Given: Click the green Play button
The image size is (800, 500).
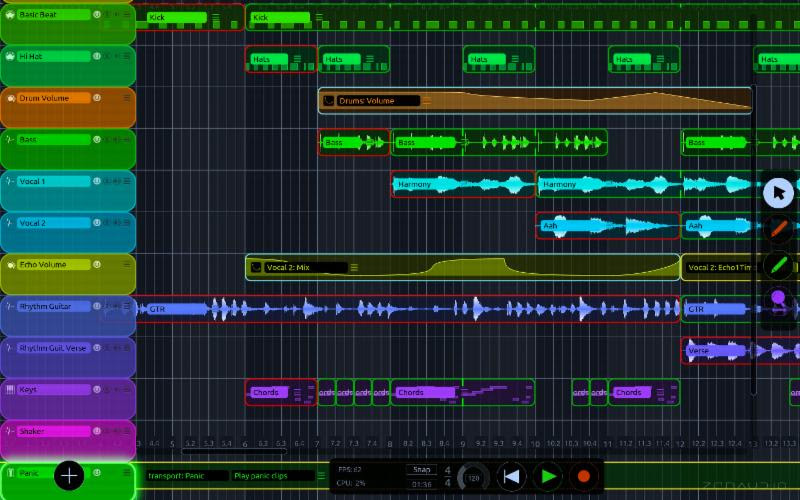Looking at the screenshot, I should [547, 477].
